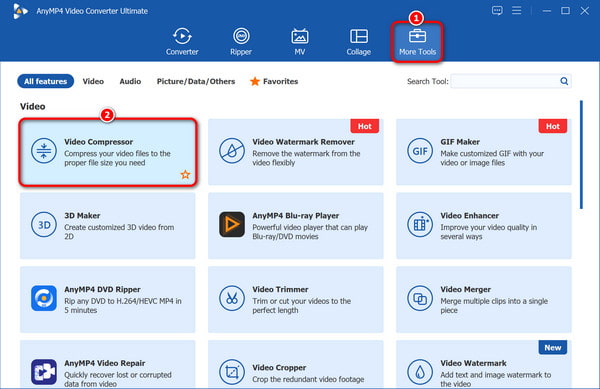Maximize the application window
The height and width of the screenshot is (389, 600).
point(565,11)
